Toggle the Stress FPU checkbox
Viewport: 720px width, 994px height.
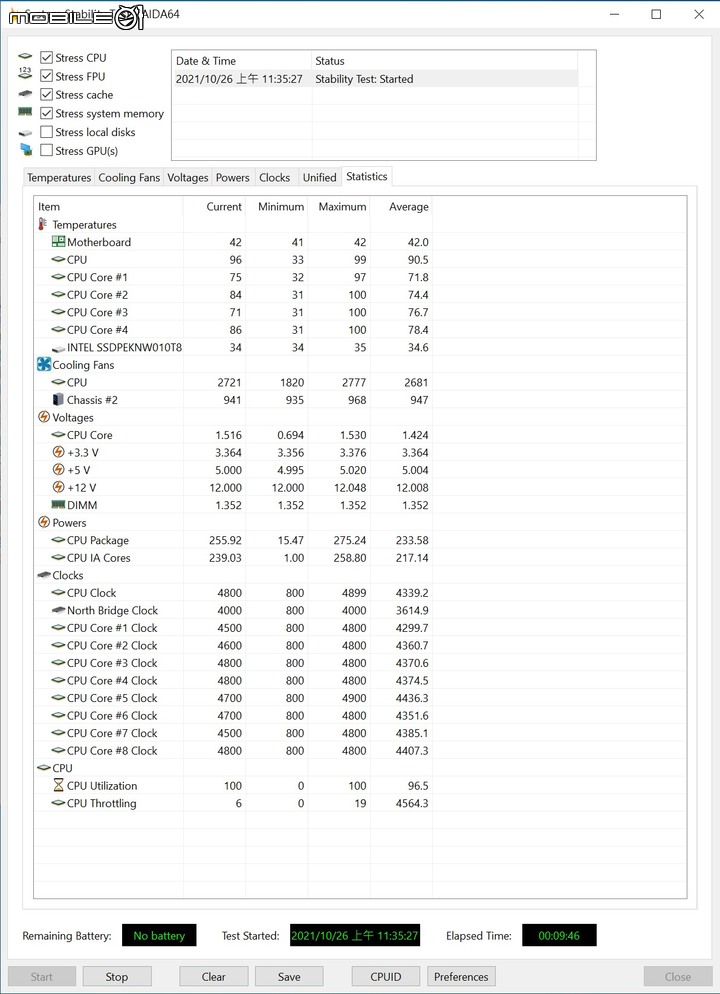(x=46, y=76)
